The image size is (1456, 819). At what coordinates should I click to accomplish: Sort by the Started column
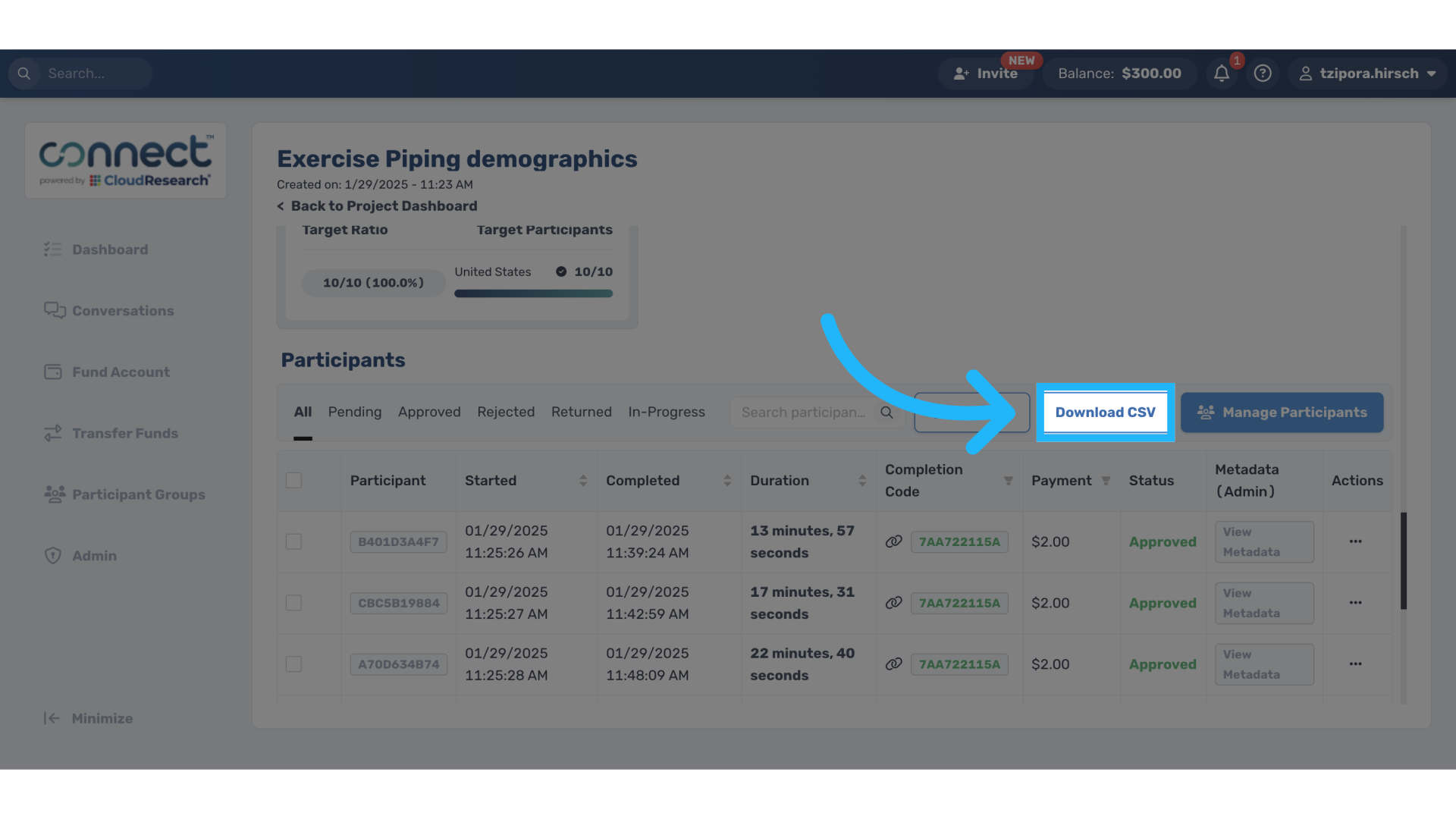pos(583,481)
